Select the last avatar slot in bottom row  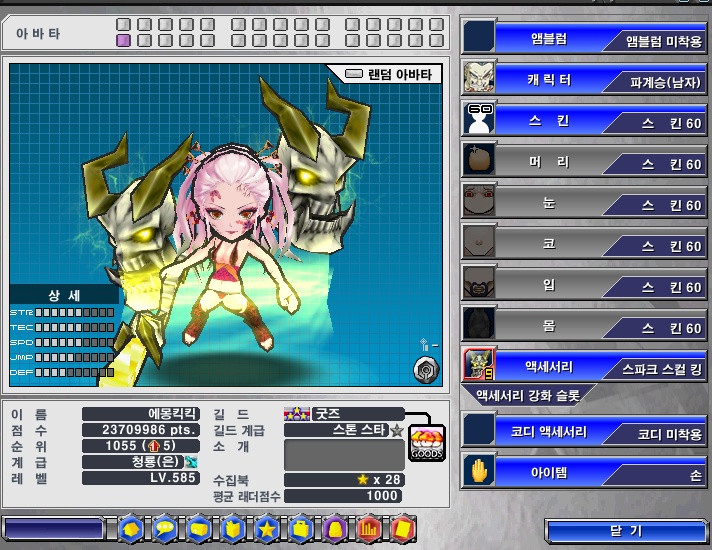point(436,40)
